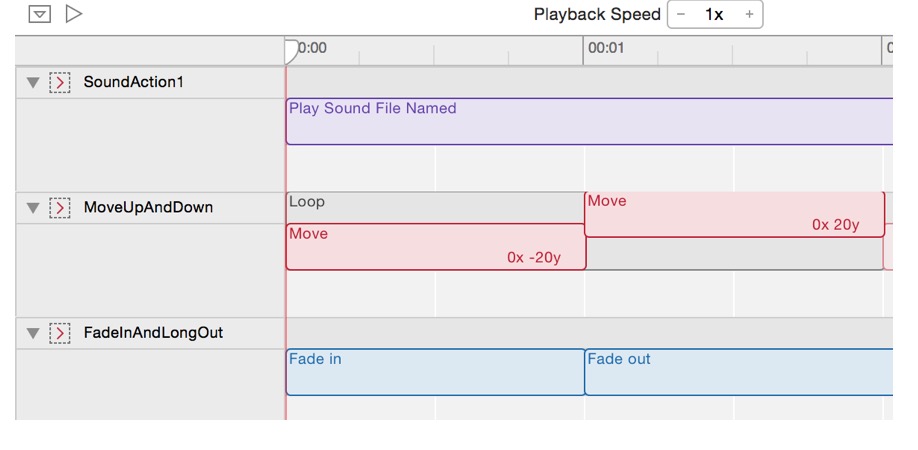918x450 pixels.
Task: Click the FadeInAndLongOut action icon
Action: [x=60, y=333]
